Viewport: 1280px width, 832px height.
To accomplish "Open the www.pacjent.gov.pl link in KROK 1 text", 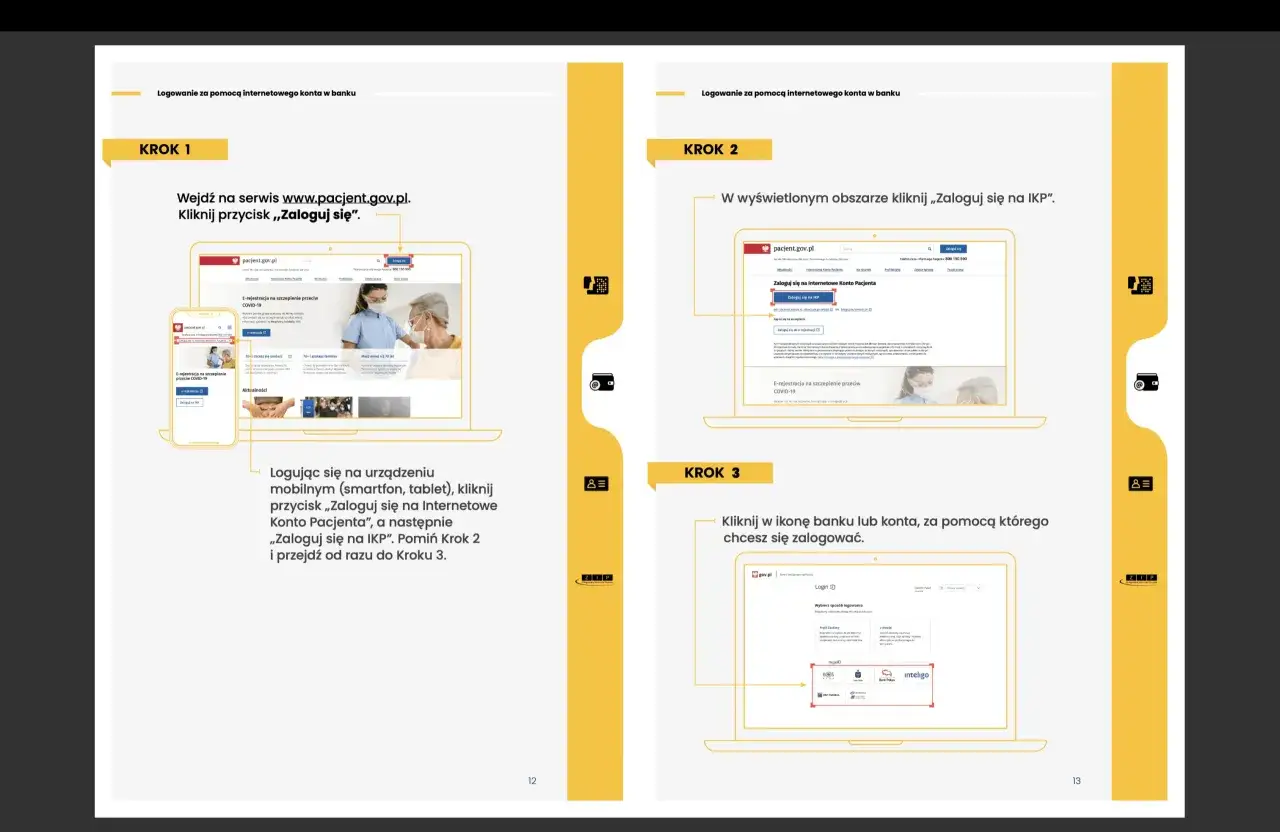I will click(x=345, y=198).
